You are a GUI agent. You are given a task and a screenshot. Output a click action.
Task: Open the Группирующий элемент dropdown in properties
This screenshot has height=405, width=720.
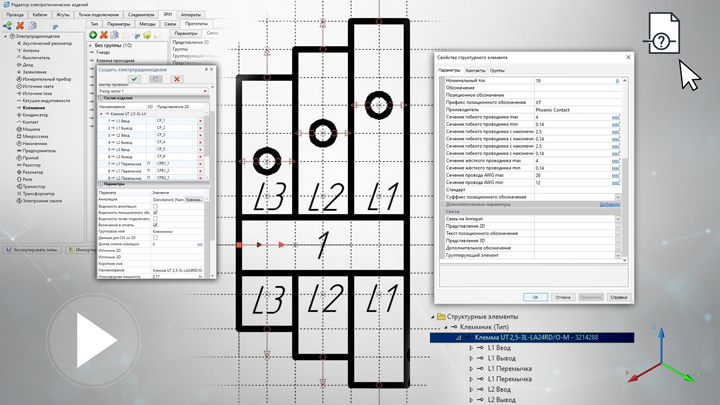pos(618,255)
